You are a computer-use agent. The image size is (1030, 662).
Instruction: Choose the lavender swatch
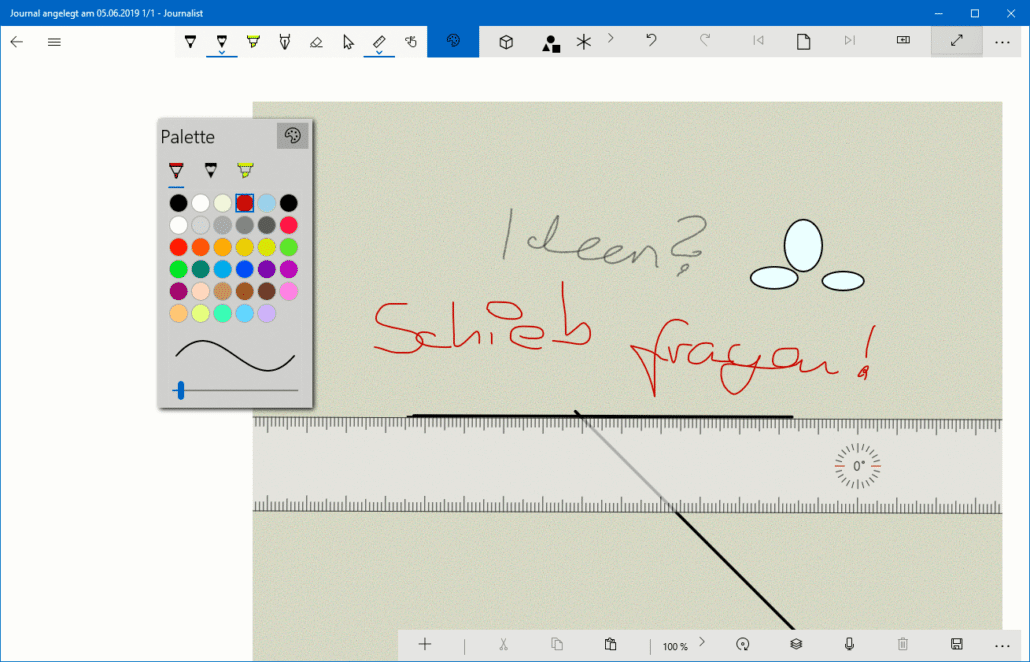[267, 313]
